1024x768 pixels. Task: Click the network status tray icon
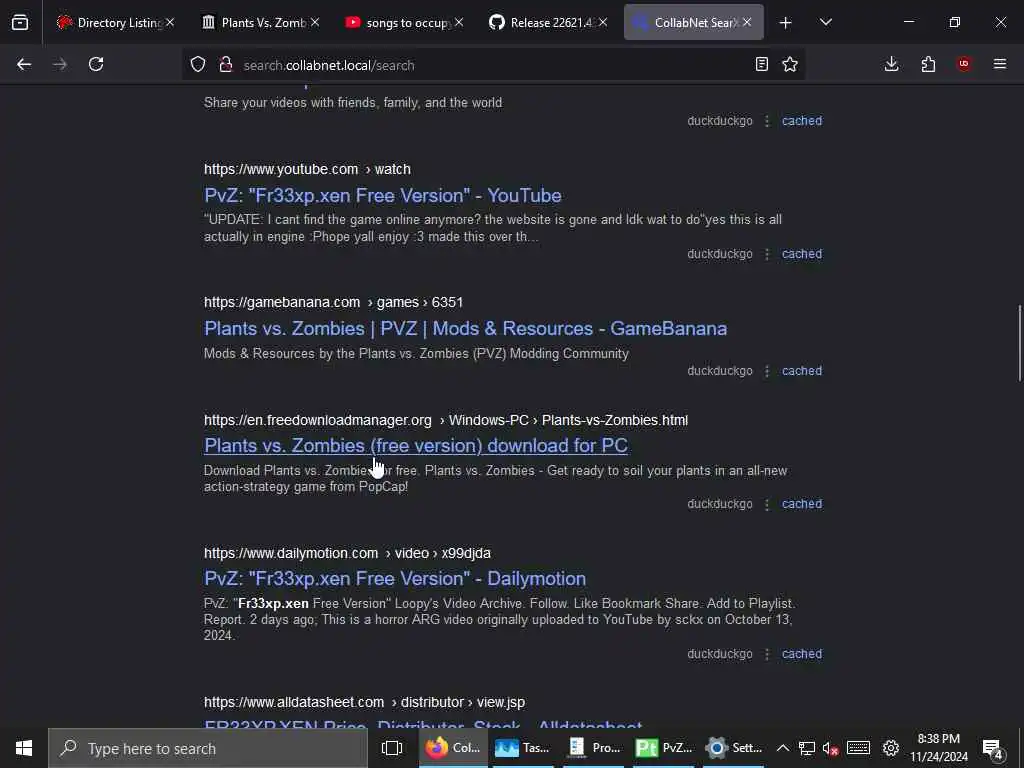pos(807,748)
